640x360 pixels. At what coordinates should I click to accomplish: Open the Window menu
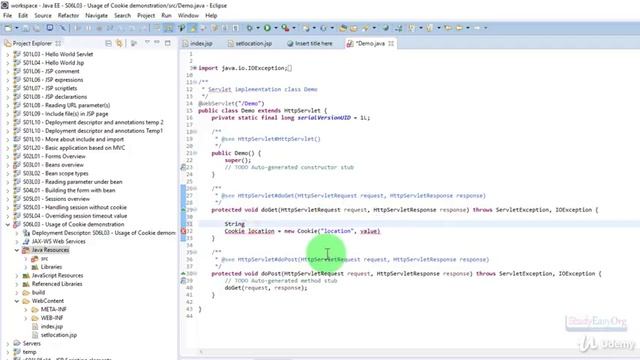click(x=188, y=16)
